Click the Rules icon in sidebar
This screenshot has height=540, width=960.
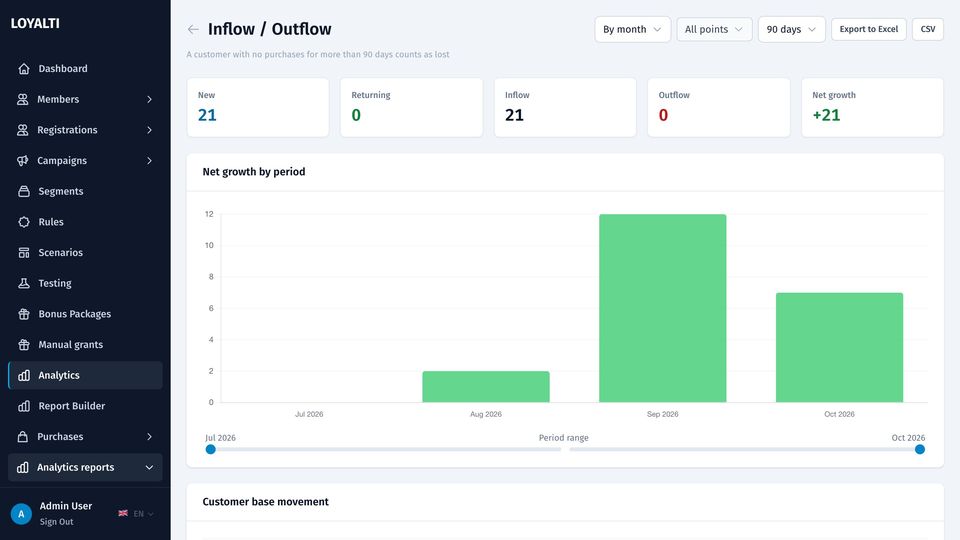[x=24, y=222]
